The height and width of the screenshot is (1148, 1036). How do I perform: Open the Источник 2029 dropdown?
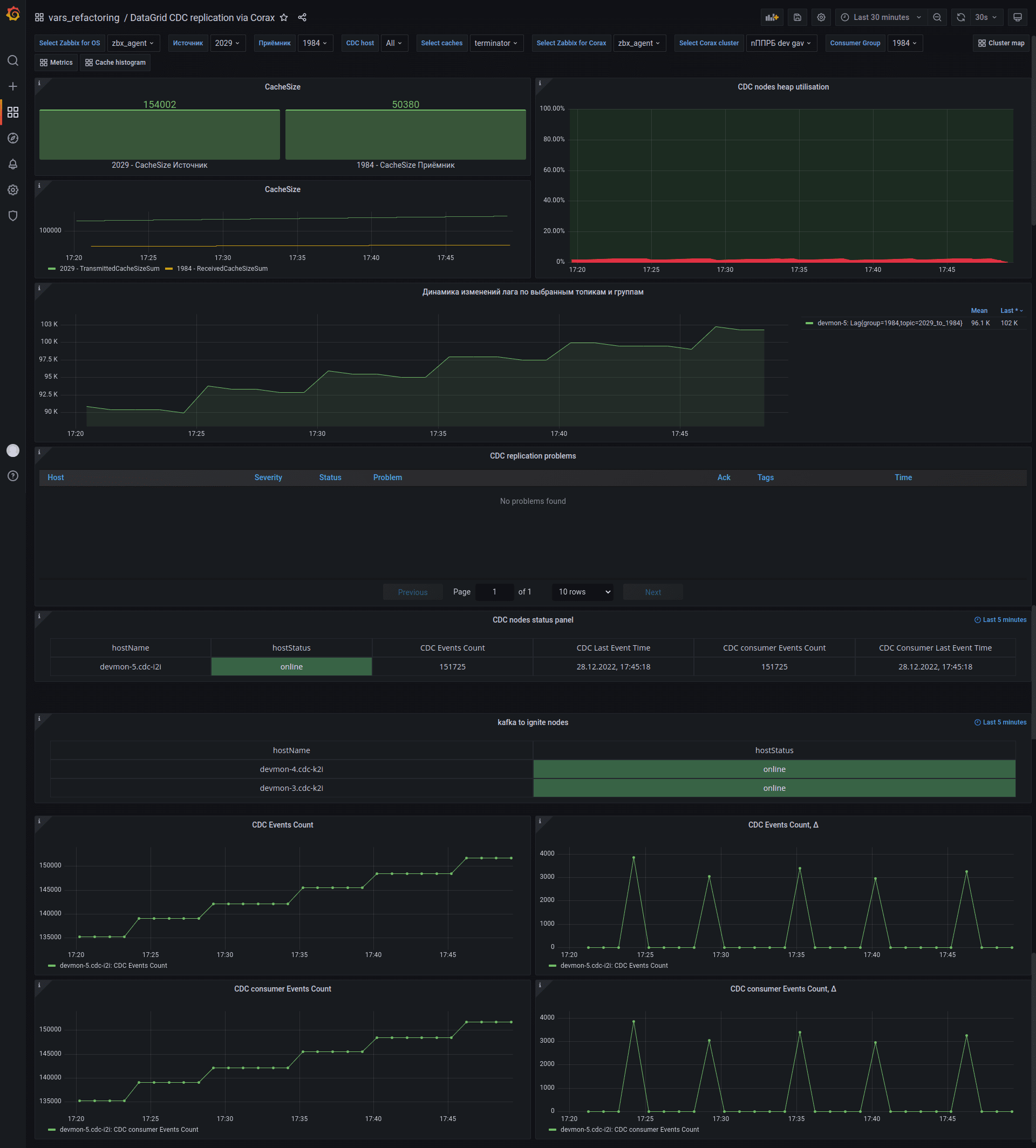pos(228,43)
